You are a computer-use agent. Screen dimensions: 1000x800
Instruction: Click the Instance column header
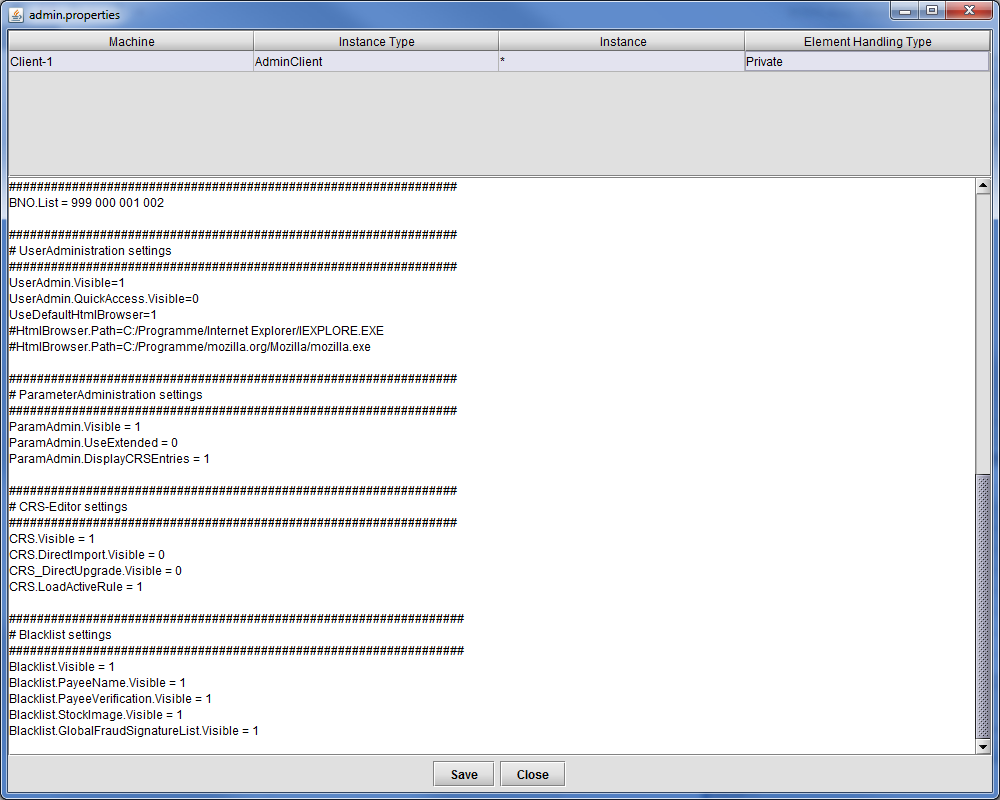tap(622, 42)
